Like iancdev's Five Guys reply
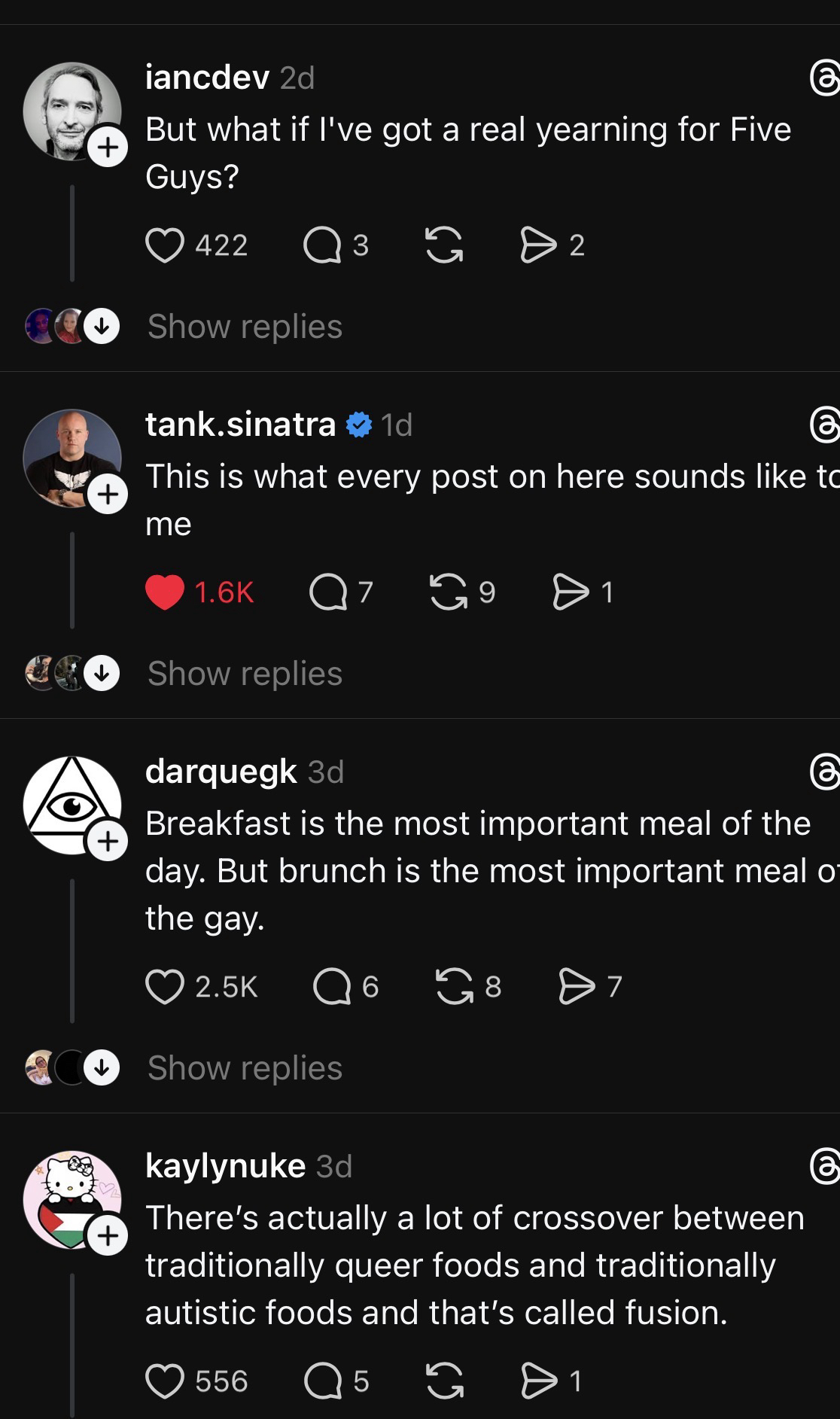Image resolution: width=840 pixels, height=1419 pixels. pyautogui.click(x=165, y=245)
